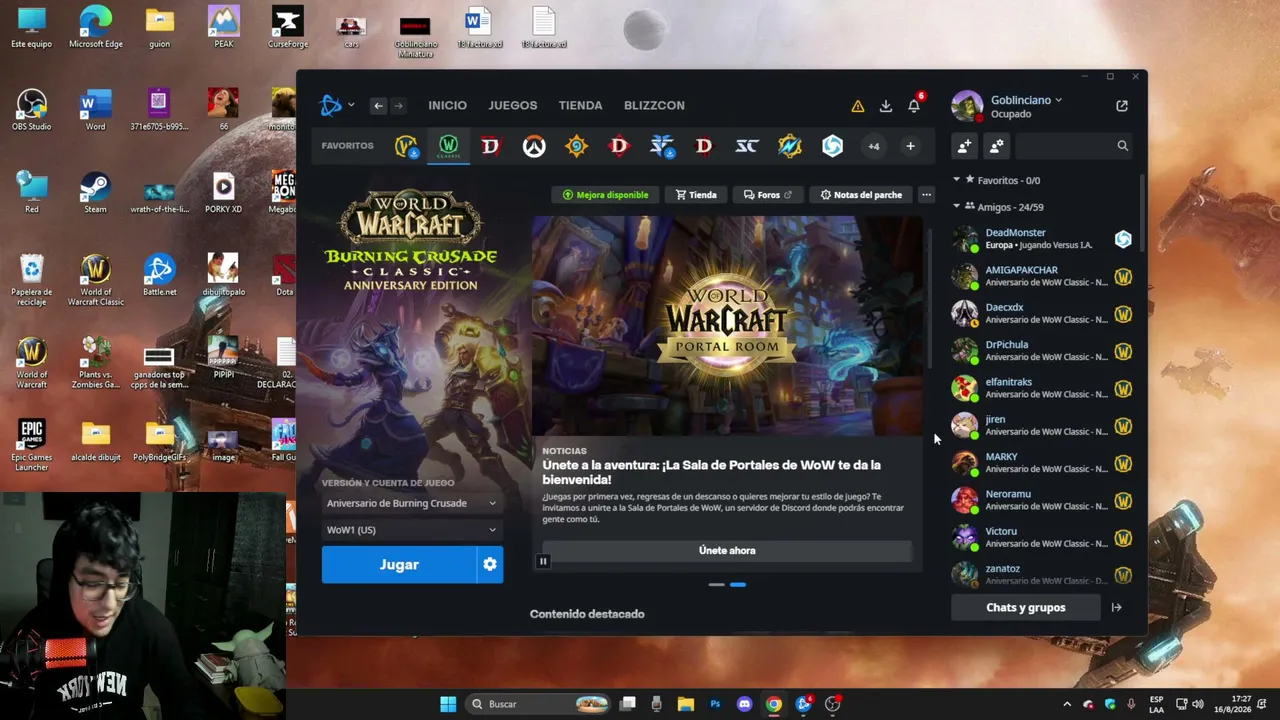The height and width of the screenshot is (720, 1280).
Task: Click the add friend icon
Action: (964, 146)
